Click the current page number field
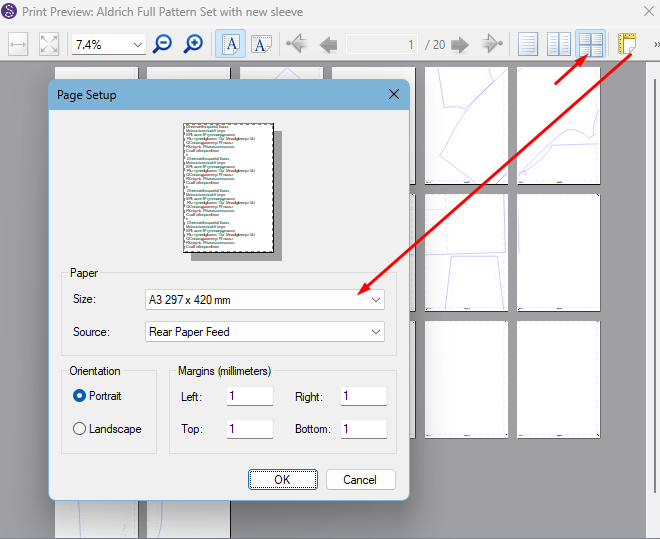The width and height of the screenshot is (660, 539). 383,44
